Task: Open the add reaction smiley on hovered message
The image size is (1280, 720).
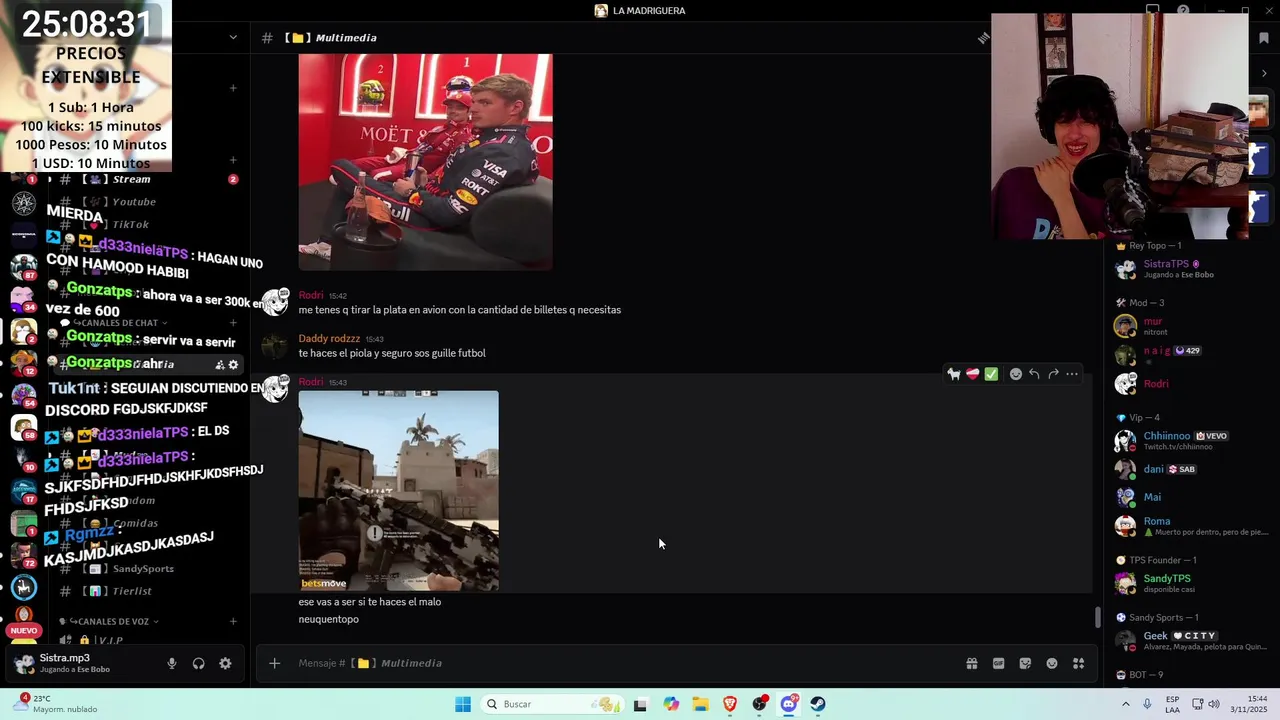Action: tap(1015, 374)
